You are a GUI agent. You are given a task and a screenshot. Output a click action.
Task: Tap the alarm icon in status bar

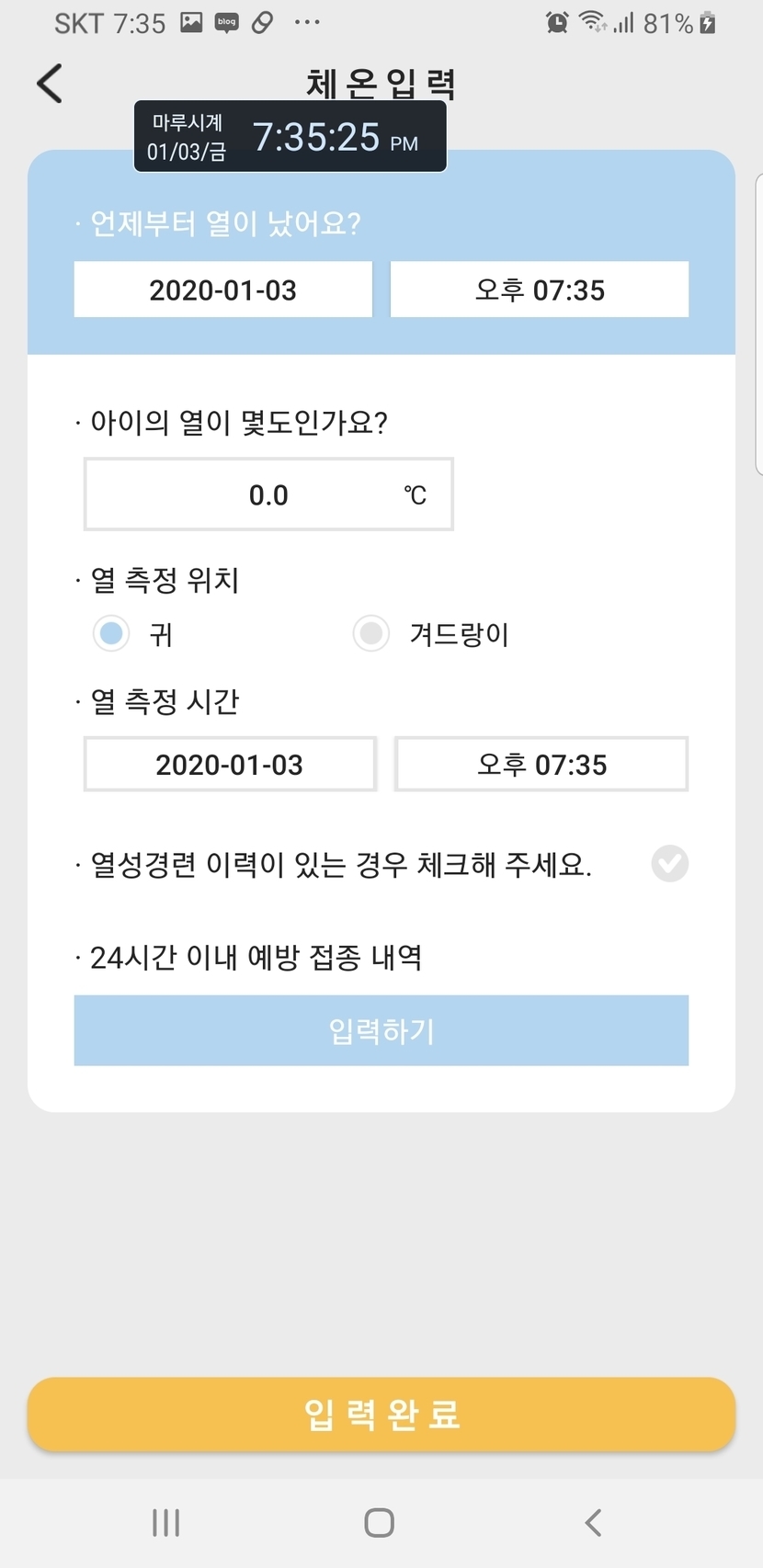click(557, 23)
